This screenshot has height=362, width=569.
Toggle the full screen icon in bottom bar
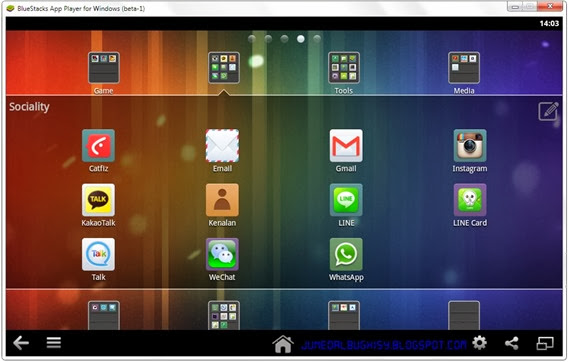point(545,343)
